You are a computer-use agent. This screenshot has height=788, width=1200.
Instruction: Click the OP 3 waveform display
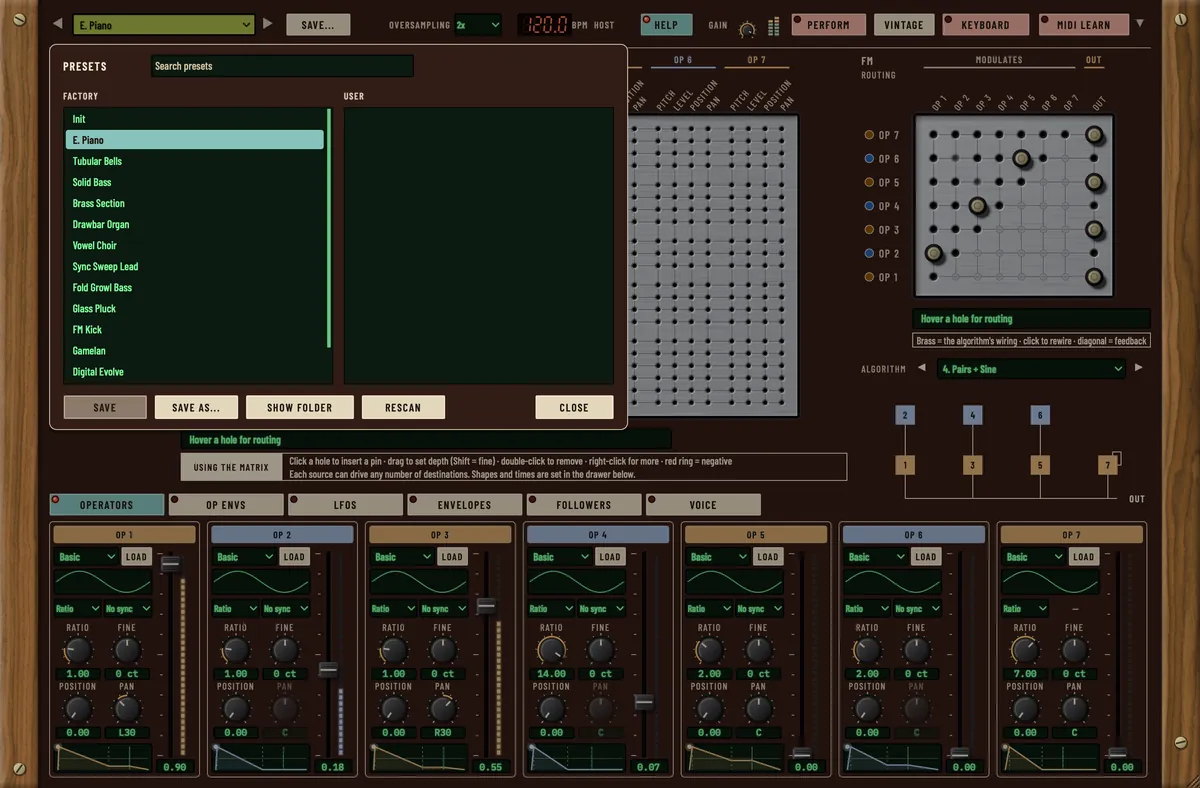[419, 582]
